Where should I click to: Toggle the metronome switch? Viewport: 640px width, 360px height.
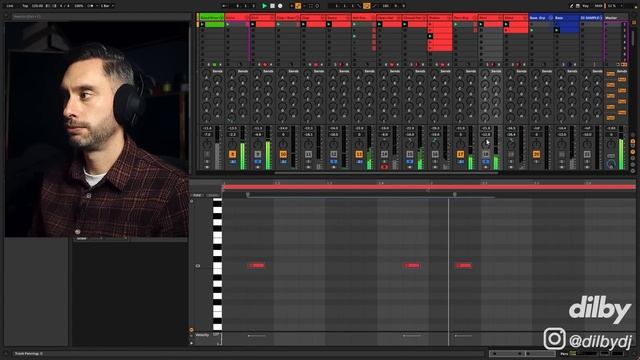pos(90,6)
